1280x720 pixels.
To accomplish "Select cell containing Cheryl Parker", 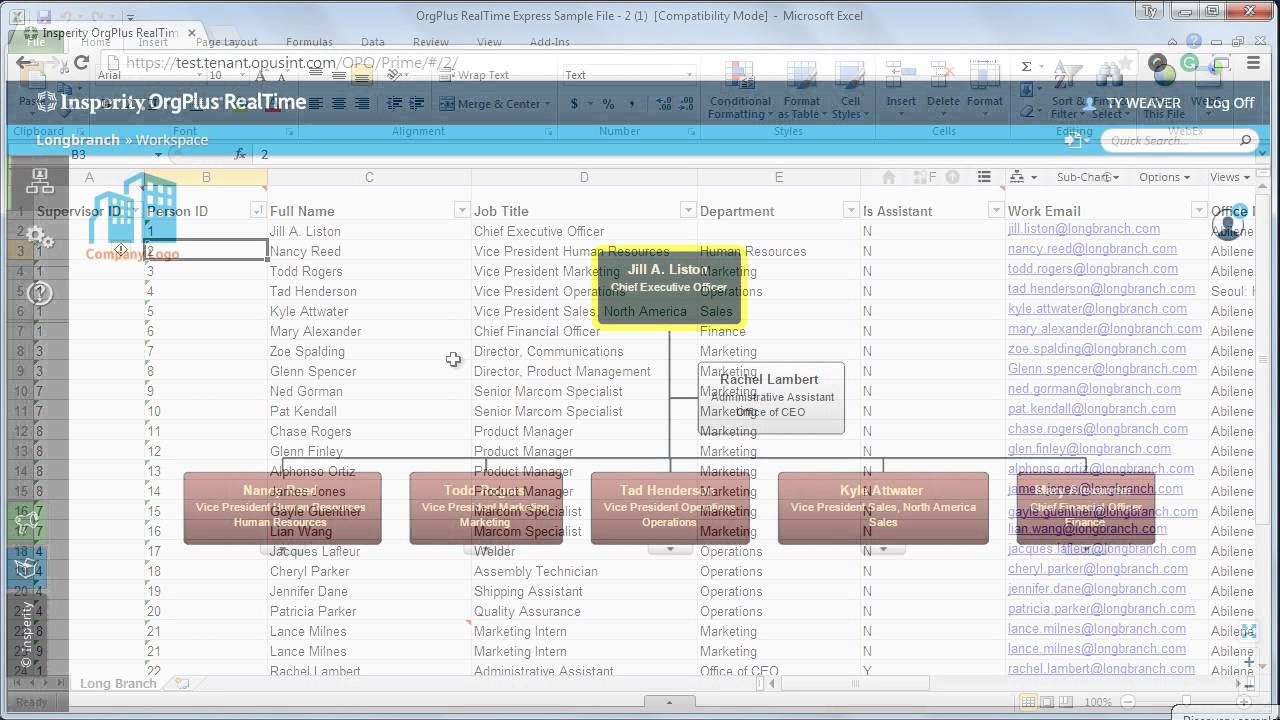I will tap(368, 571).
